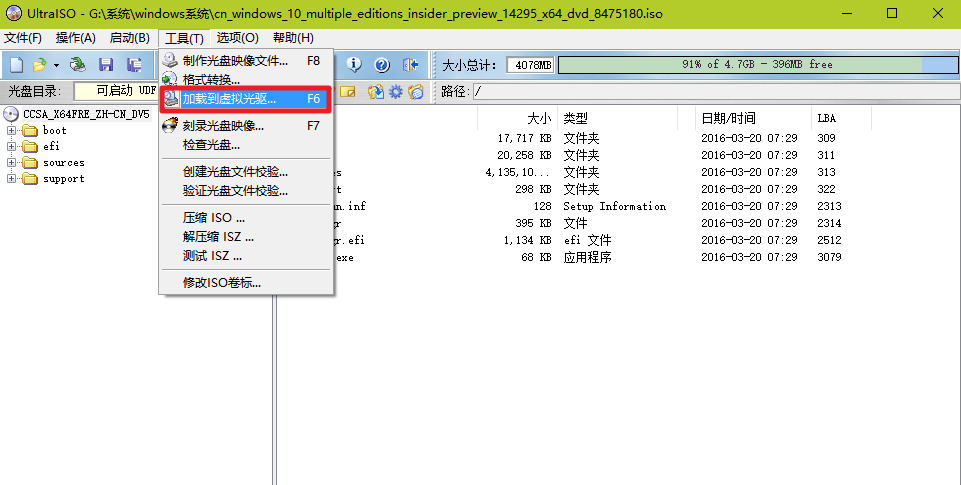The height and width of the screenshot is (485, 961).
Task: Click the Setup Information type cell
Action: pos(614,206)
